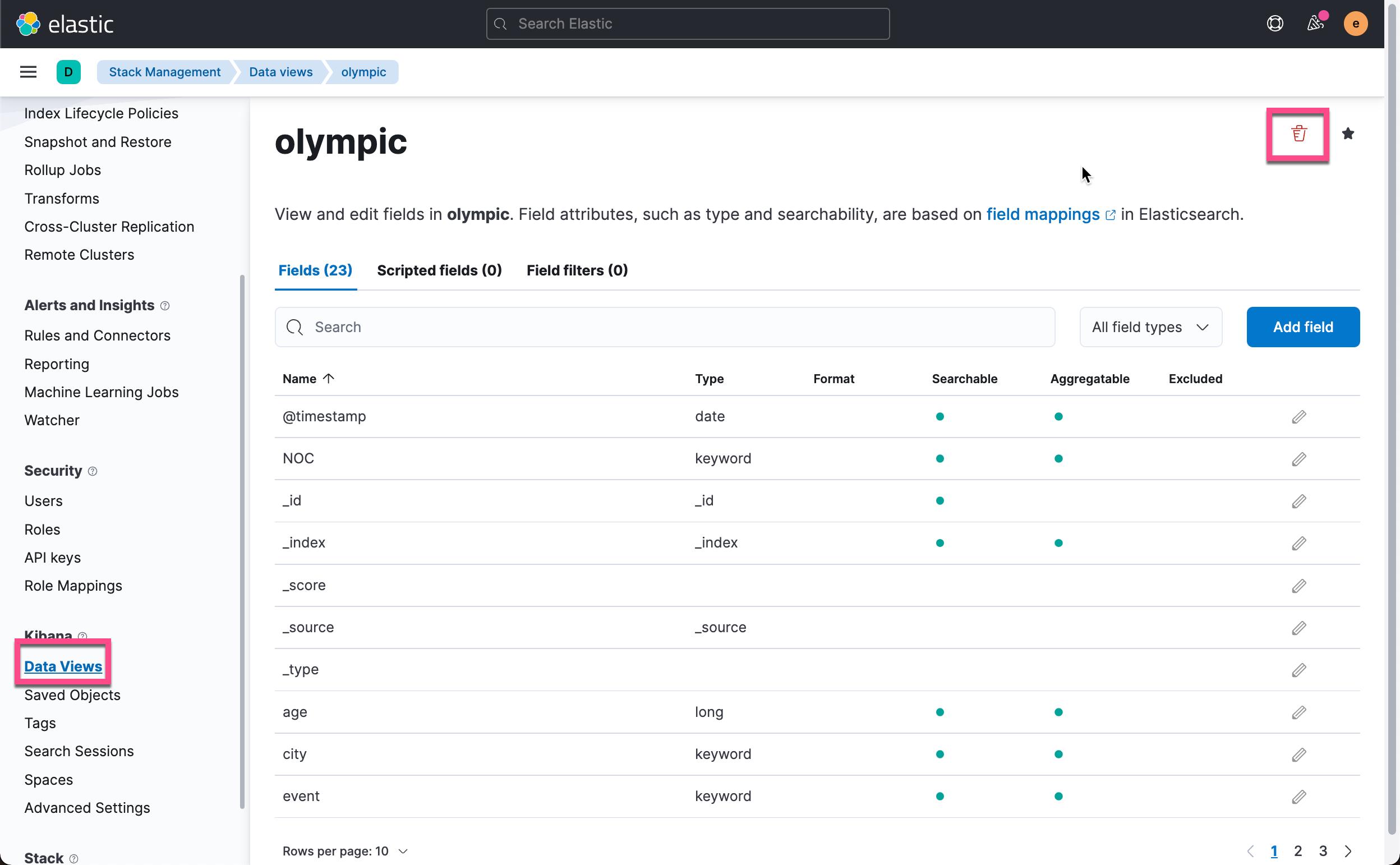Go to the next page arrow

(1347, 851)
